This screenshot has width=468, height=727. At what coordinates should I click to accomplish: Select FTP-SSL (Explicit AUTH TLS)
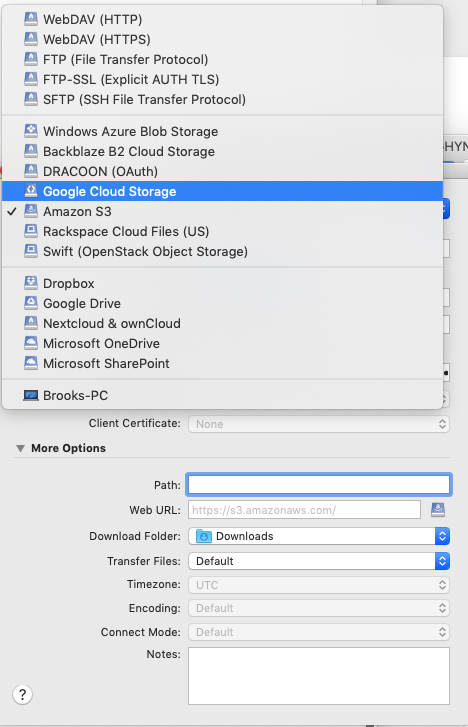point(223,79)
